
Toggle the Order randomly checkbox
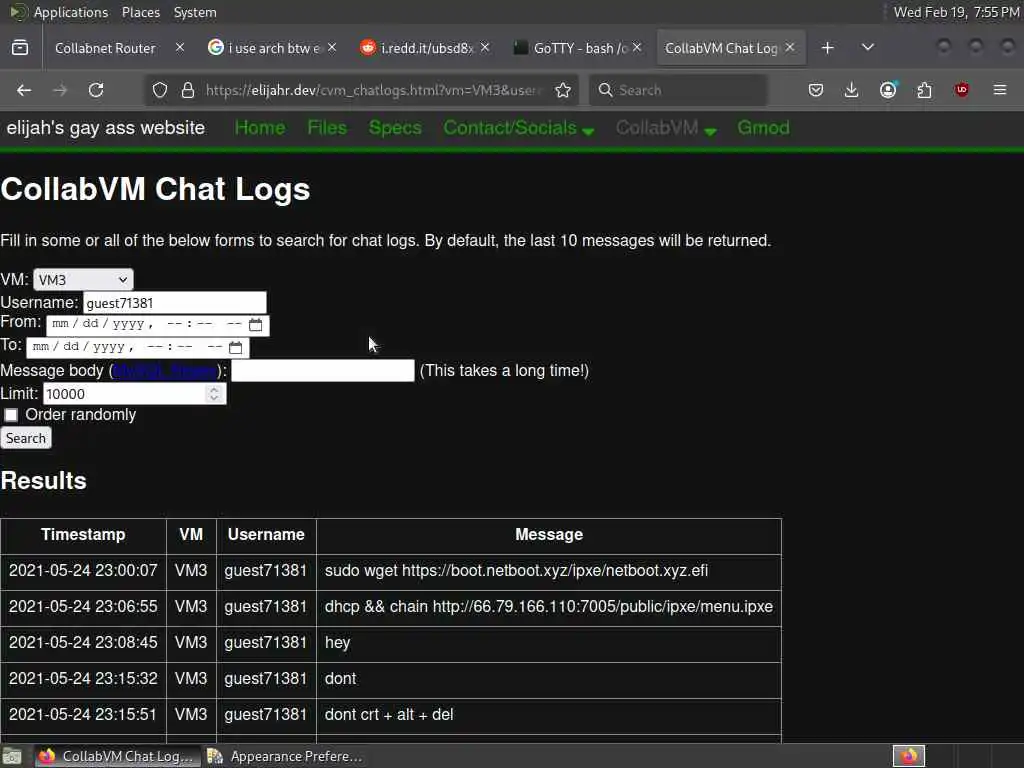[11, 415]
